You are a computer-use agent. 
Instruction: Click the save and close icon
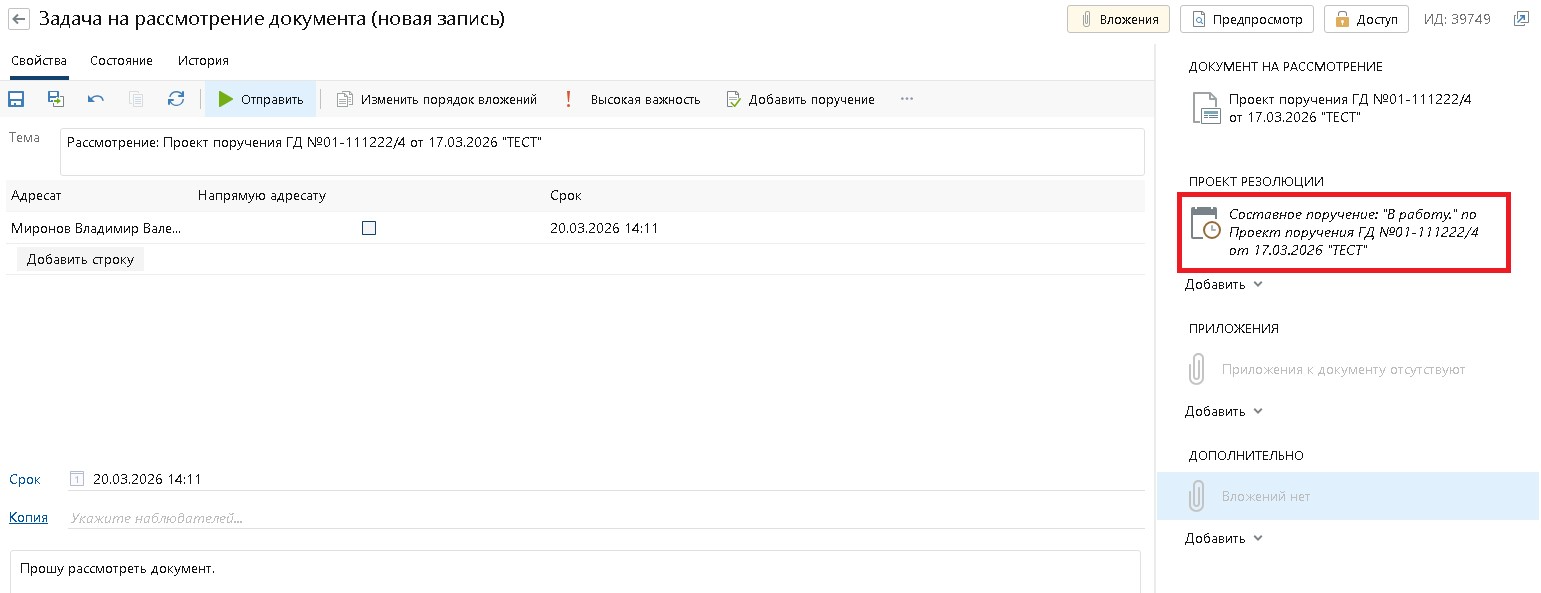[x=56, y=99]
